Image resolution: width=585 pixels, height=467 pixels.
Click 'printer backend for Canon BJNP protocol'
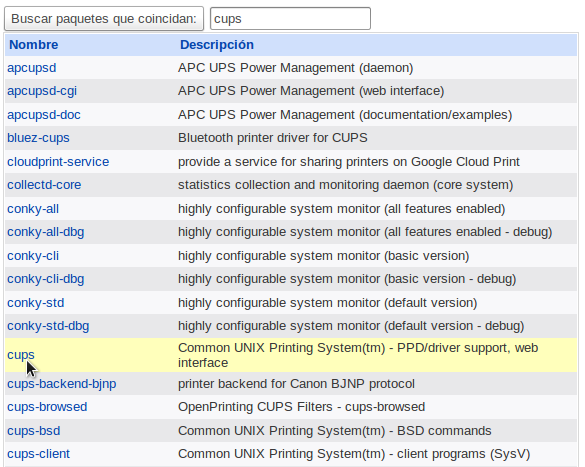tap(296, 384)
